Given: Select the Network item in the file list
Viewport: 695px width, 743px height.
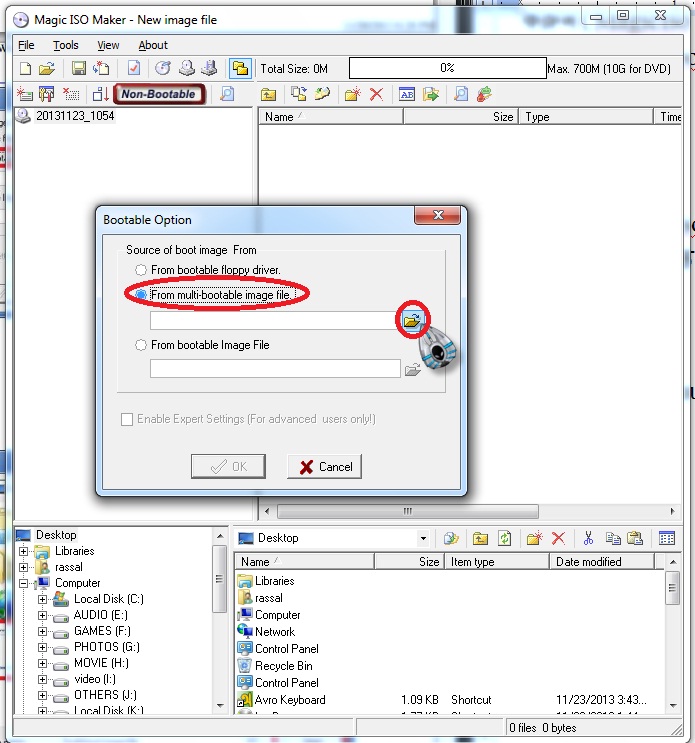Looking at the screenshot, I should tap(275, 632).
